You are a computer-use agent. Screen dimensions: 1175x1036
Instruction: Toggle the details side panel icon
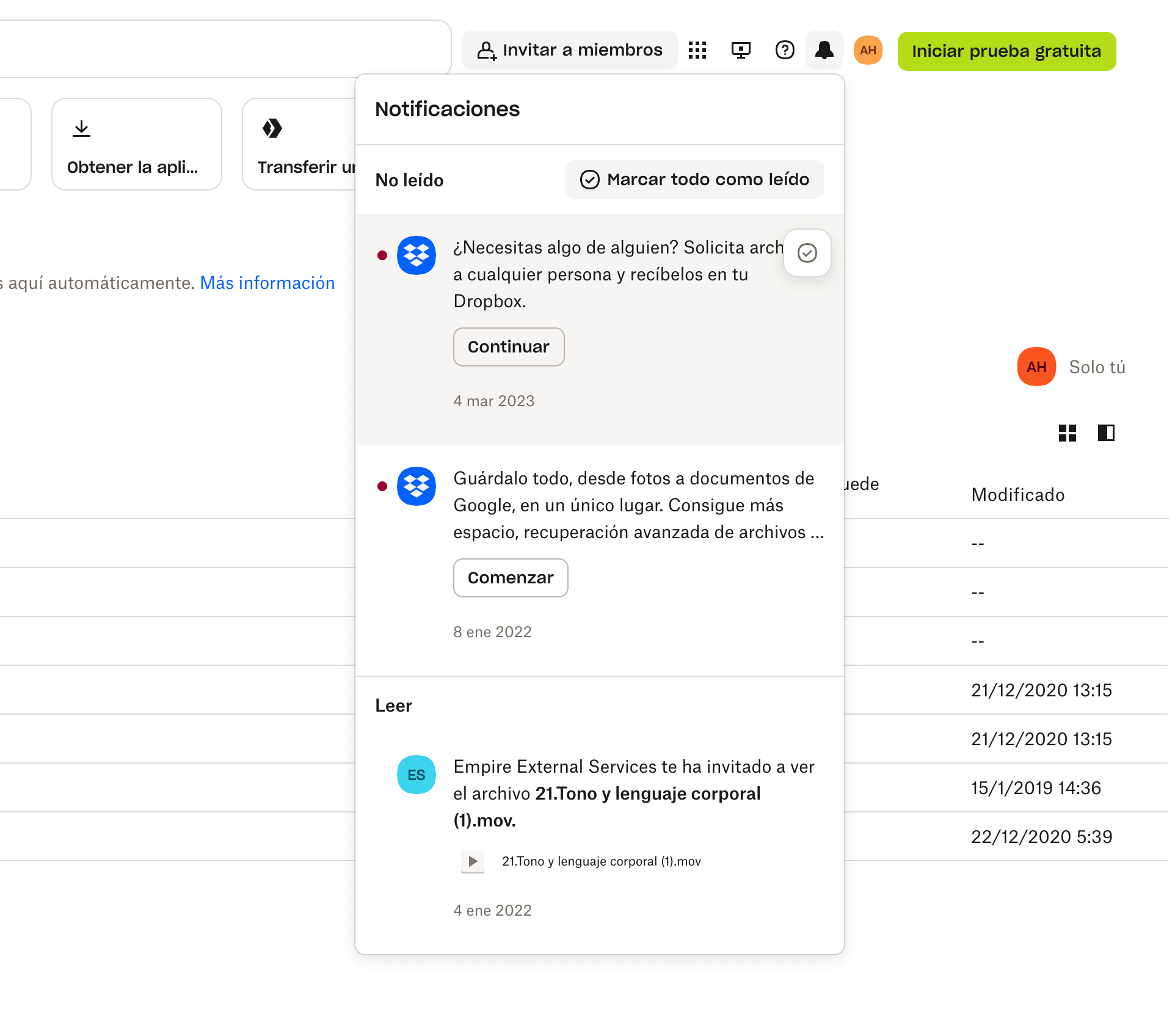pos(1106,433)
